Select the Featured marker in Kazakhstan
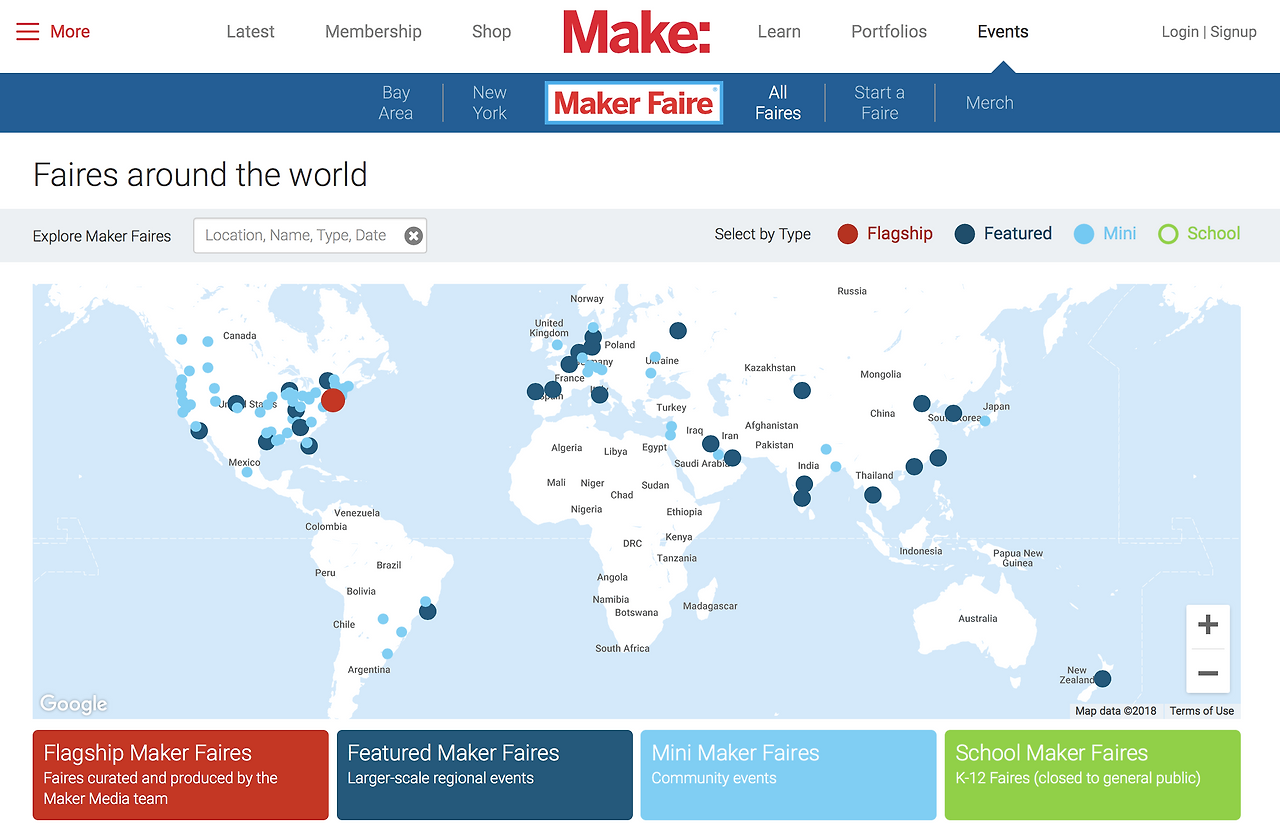 pos(802,390)
